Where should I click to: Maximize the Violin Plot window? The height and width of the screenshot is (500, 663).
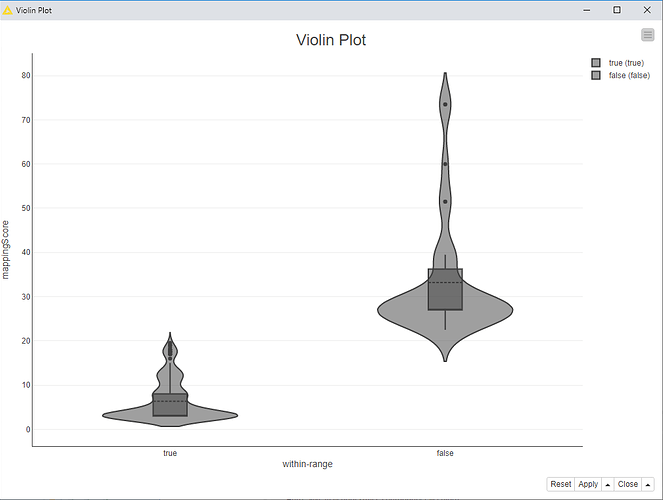click(617, 10)
